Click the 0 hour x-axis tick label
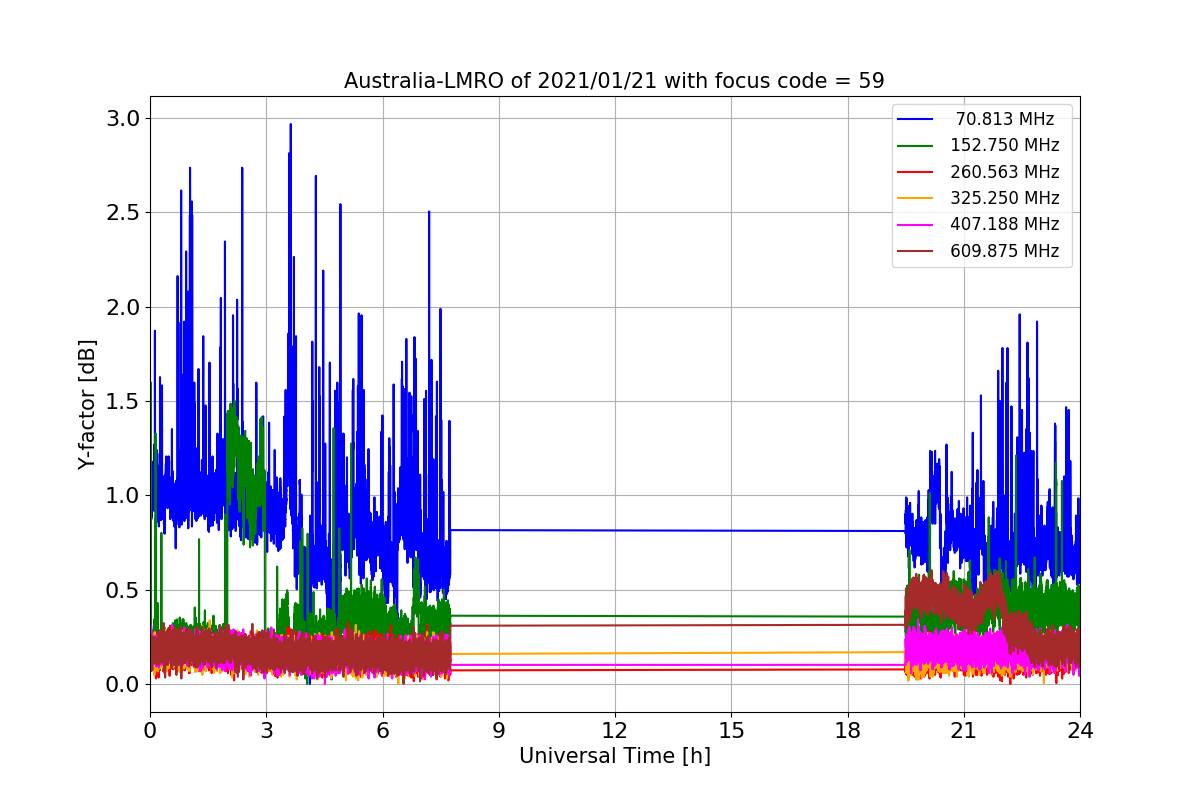The height and width of the screenshot is (800, 1200). (x=150, y=730)
